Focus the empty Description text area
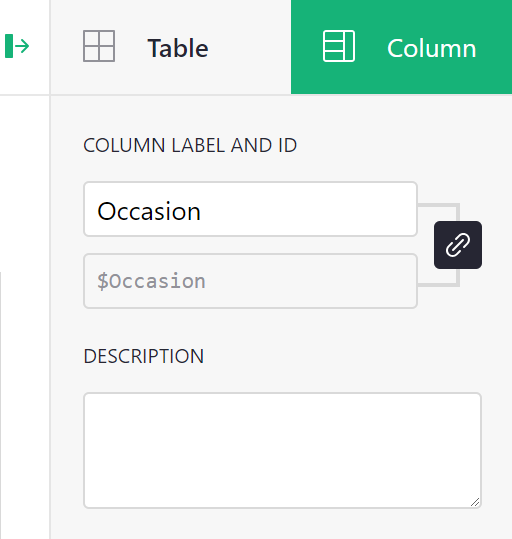 [282, 450]
